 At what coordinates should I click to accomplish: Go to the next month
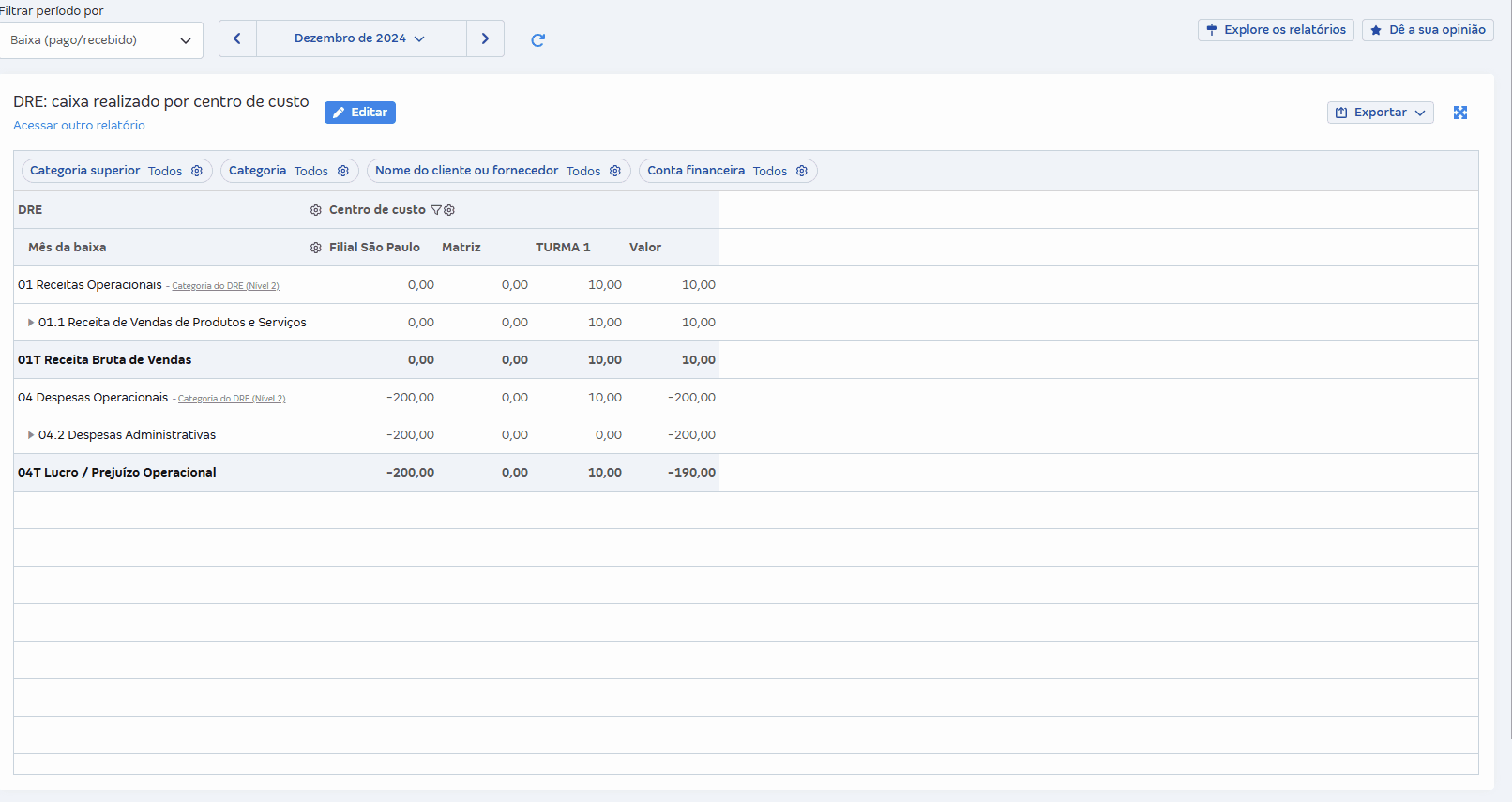pos(485,38)
